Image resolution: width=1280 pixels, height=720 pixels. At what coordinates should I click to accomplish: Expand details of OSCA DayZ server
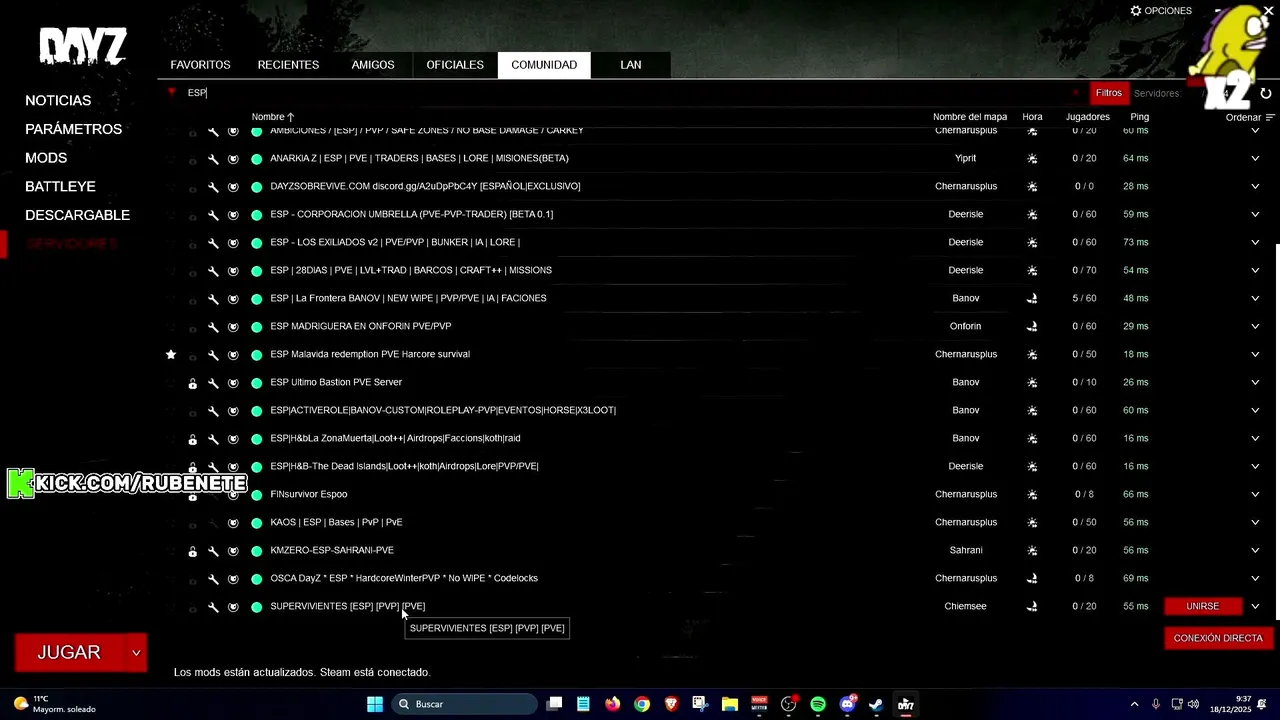[x=1255, y=578]
